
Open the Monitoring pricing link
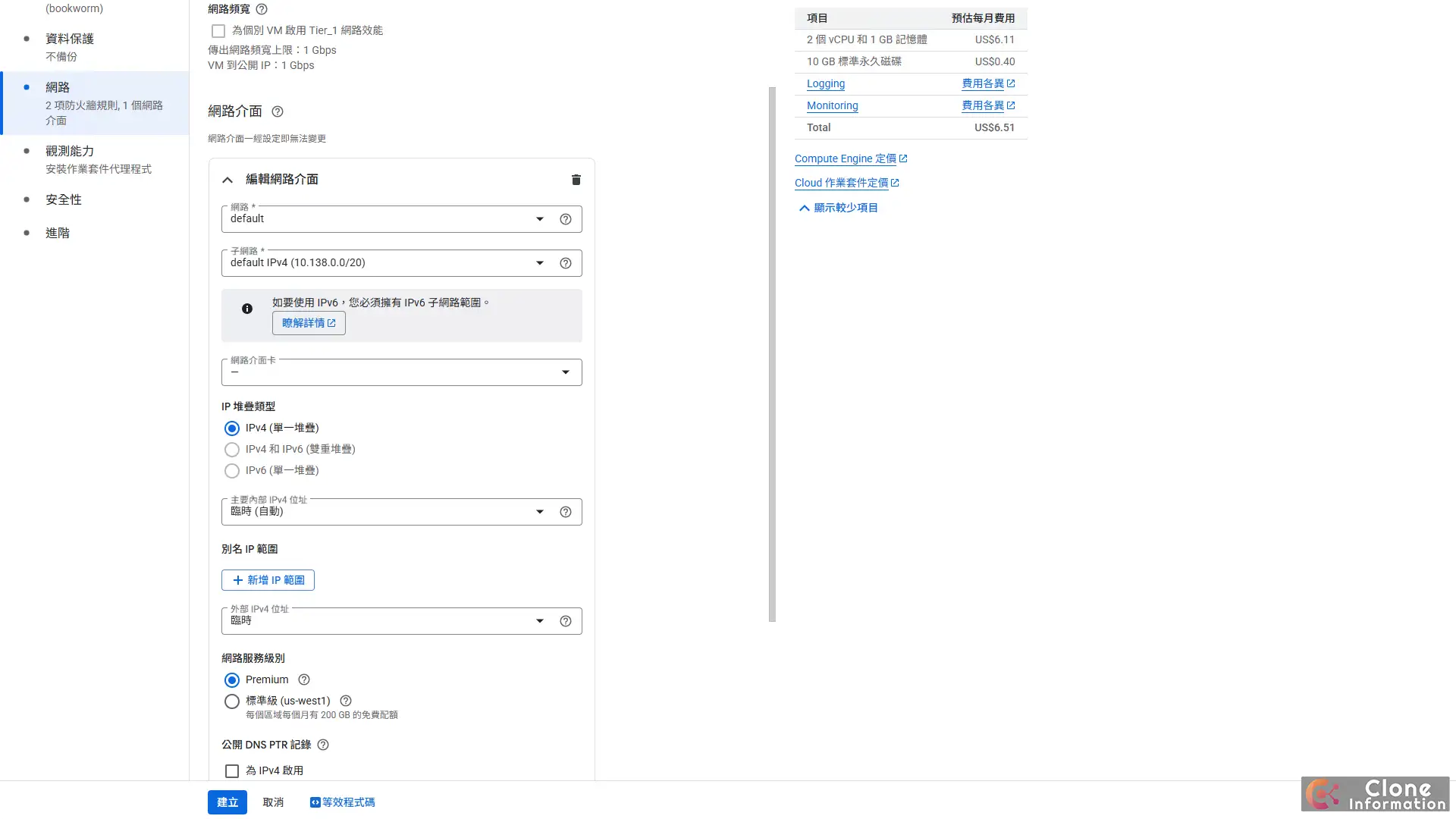(832, 105)
